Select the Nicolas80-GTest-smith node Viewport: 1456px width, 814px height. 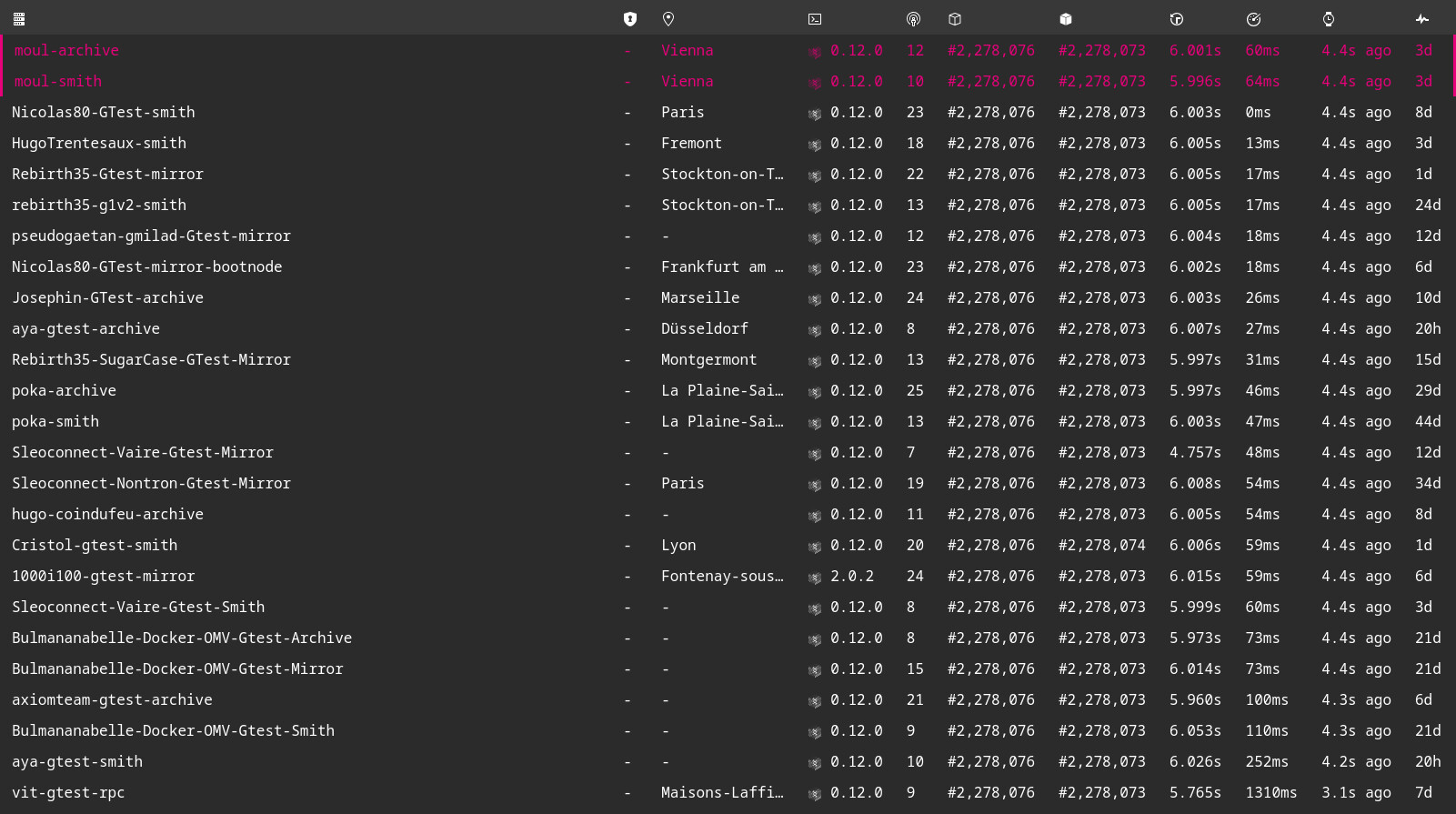tap(104, 113)
